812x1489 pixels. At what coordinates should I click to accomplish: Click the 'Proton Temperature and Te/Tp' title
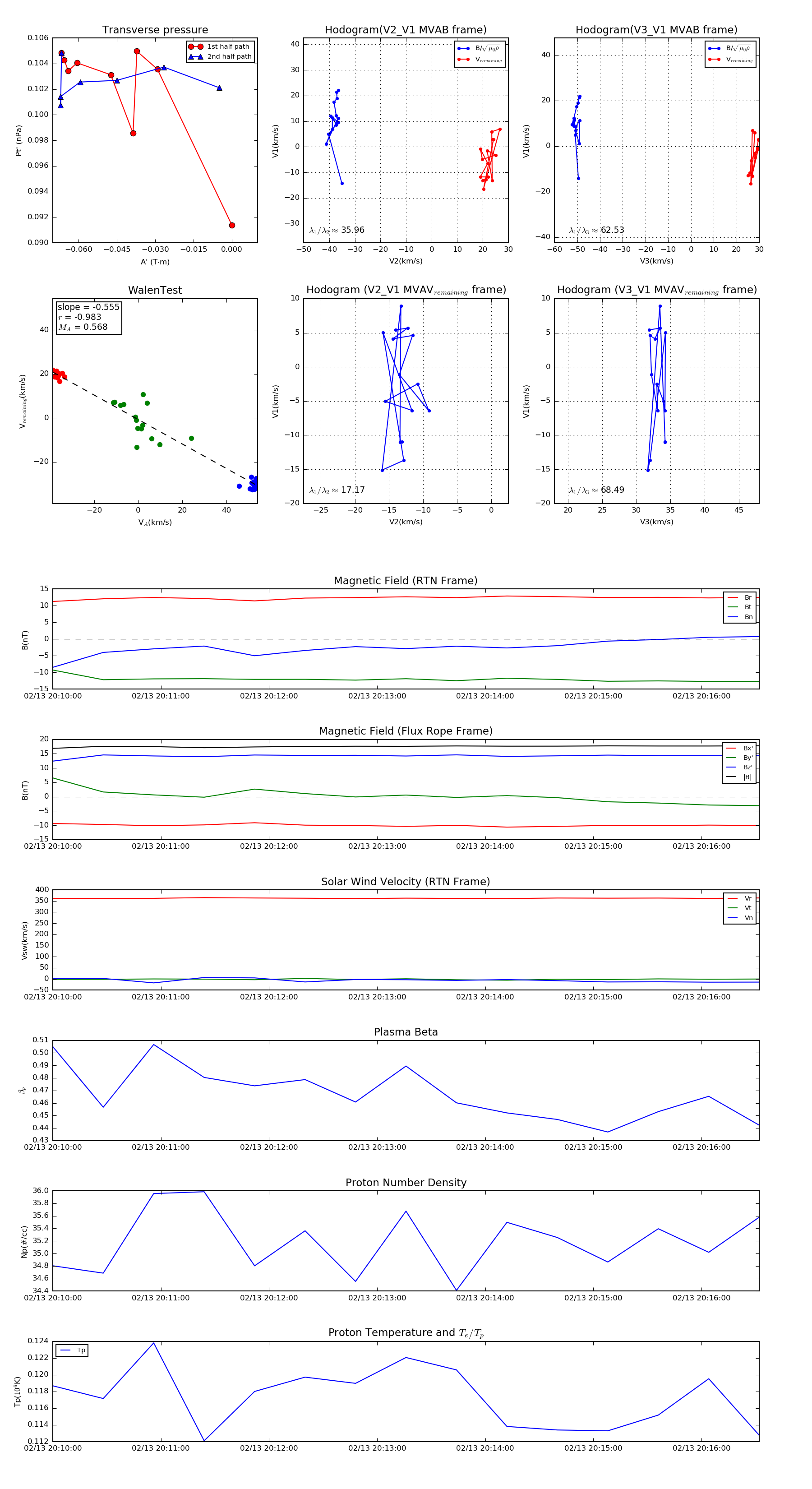(406, 1333)
